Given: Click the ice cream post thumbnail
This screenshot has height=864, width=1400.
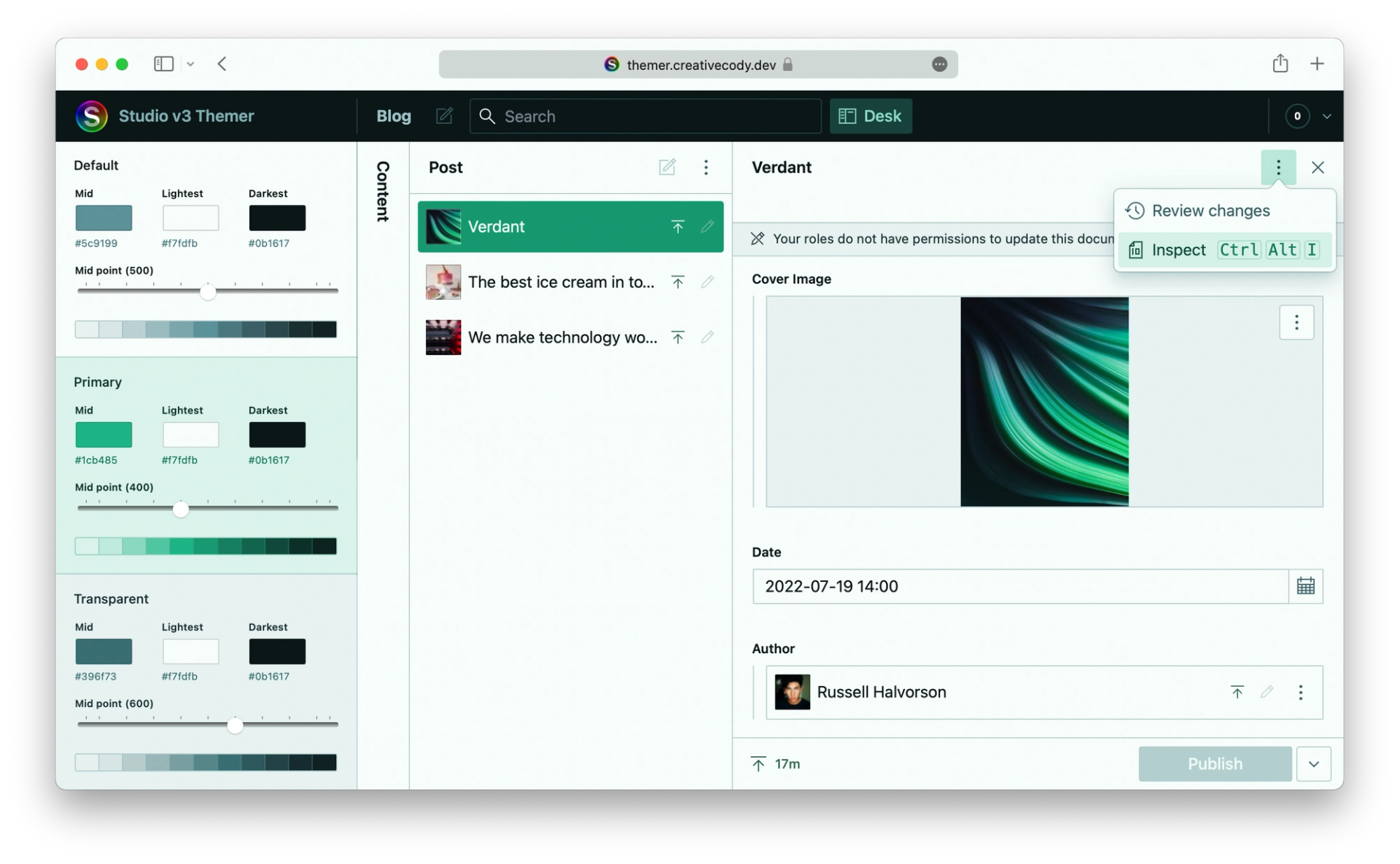Looking at the screenshot, I should (443, 282).
